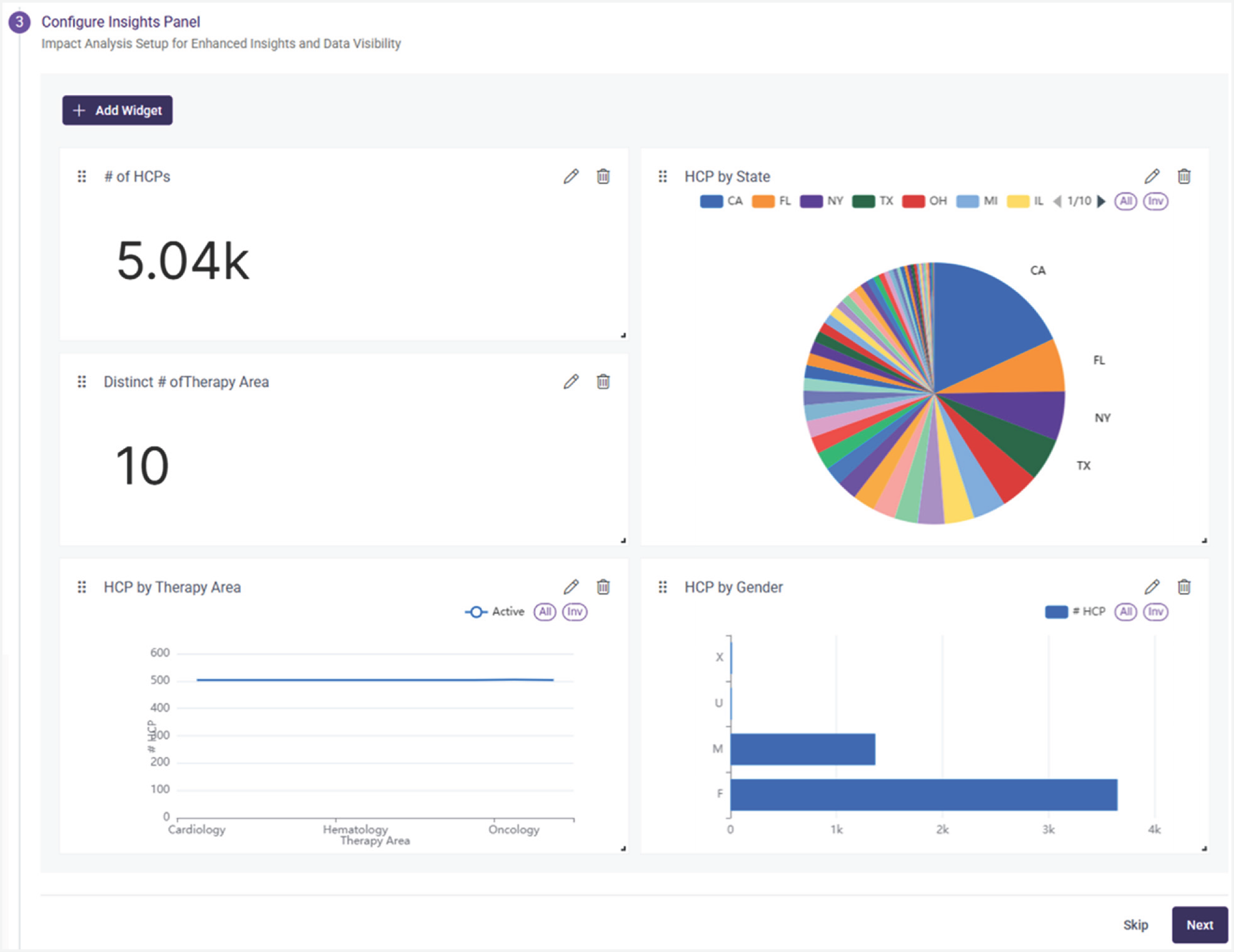Go to next legend page in pie chart
Viewport: 1234px width, 952px height.
coord(1101,201)
